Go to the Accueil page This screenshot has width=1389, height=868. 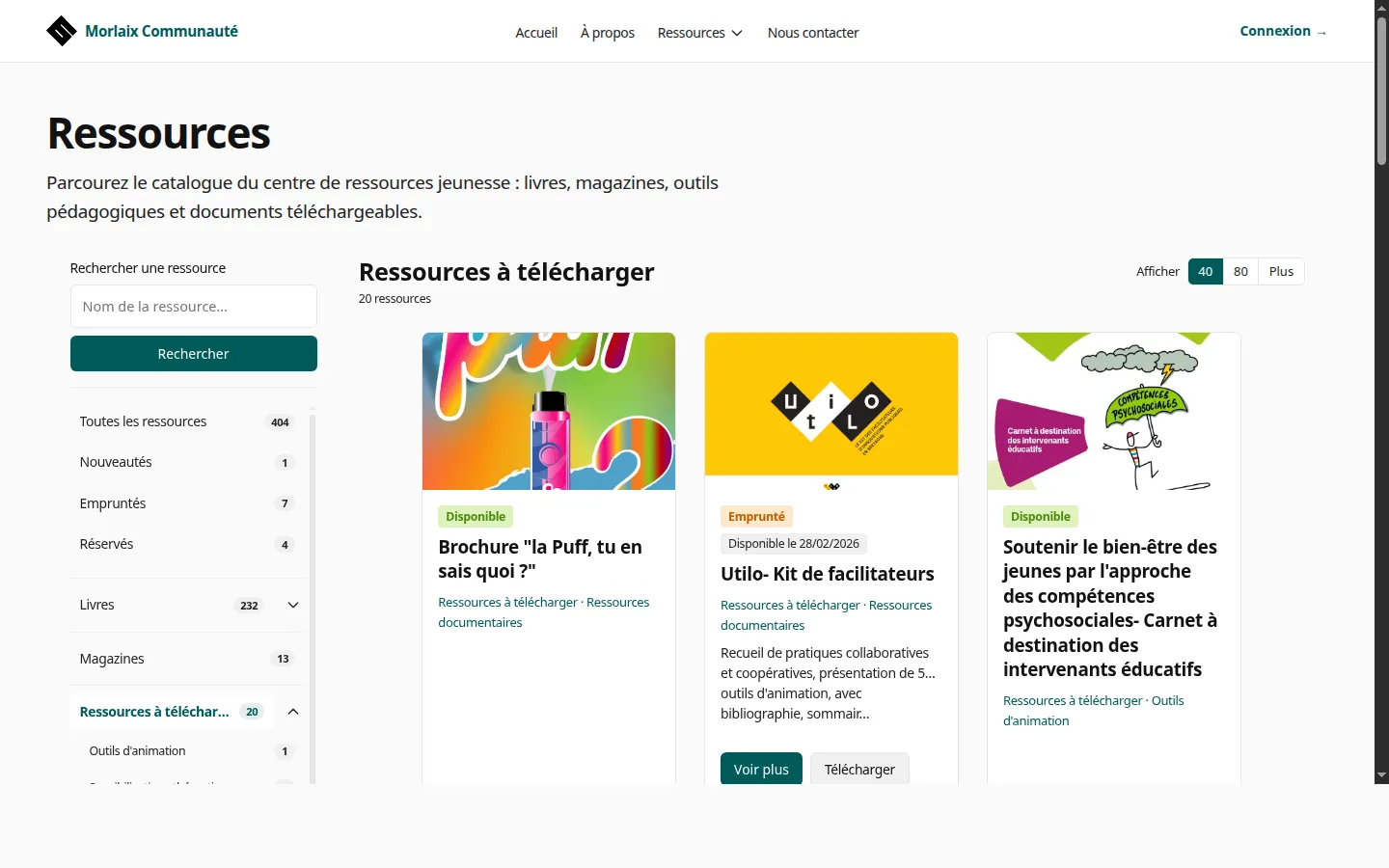click(x=536, y=33)
